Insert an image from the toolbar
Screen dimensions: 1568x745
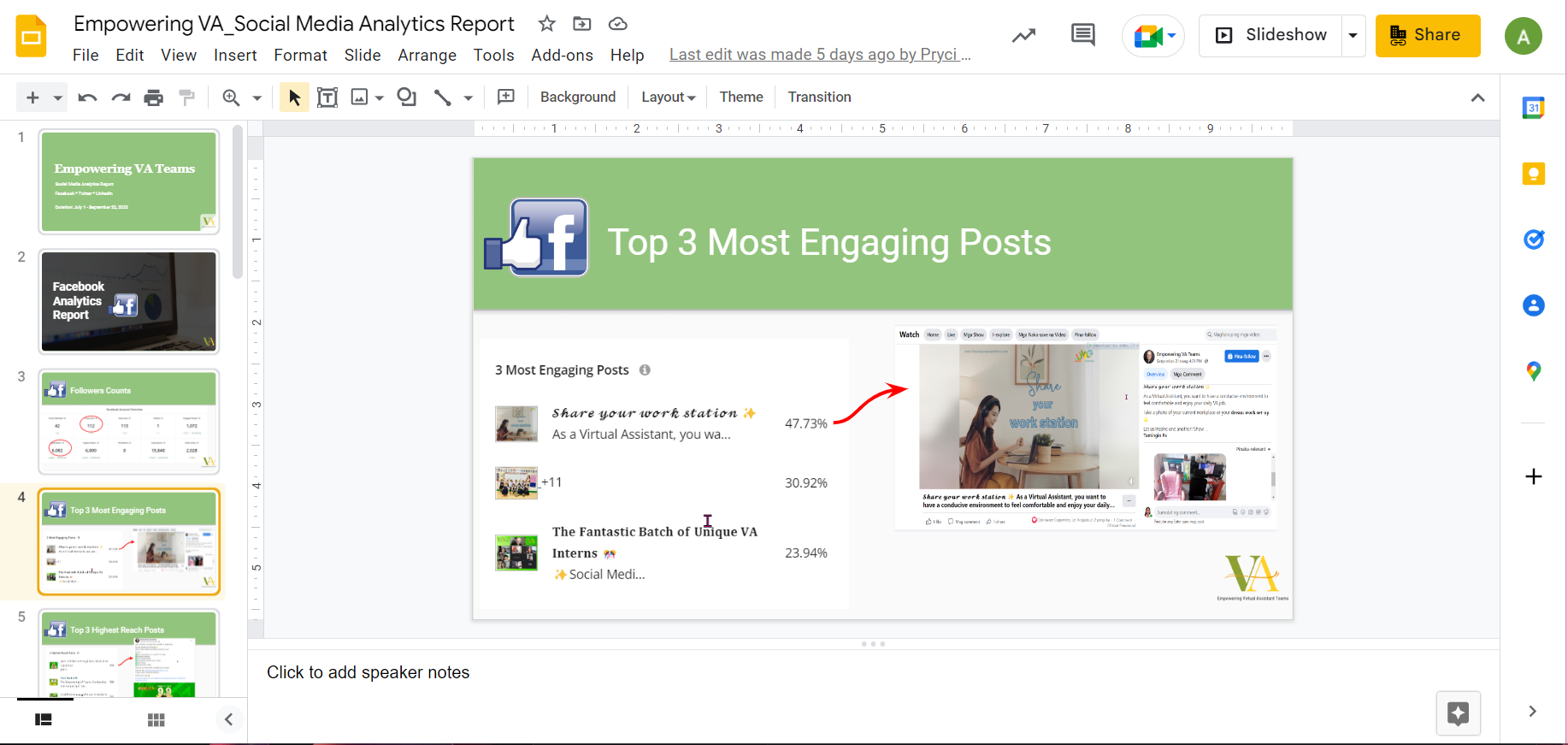point(360,98)
